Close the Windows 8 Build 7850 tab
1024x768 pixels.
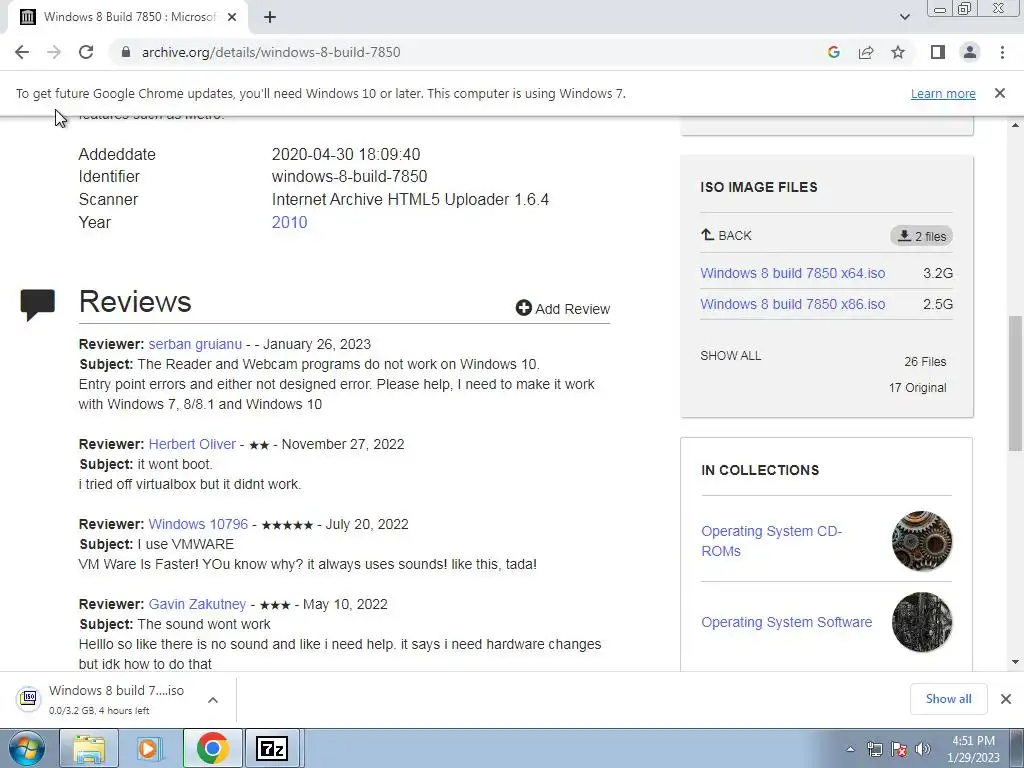(232, 17)
